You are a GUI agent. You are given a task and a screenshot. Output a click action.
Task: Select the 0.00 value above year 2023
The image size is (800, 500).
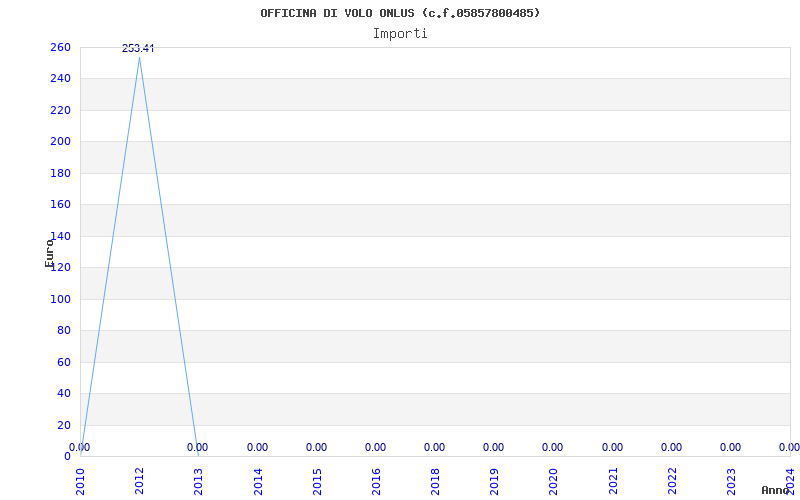click(x=731, y=447)
